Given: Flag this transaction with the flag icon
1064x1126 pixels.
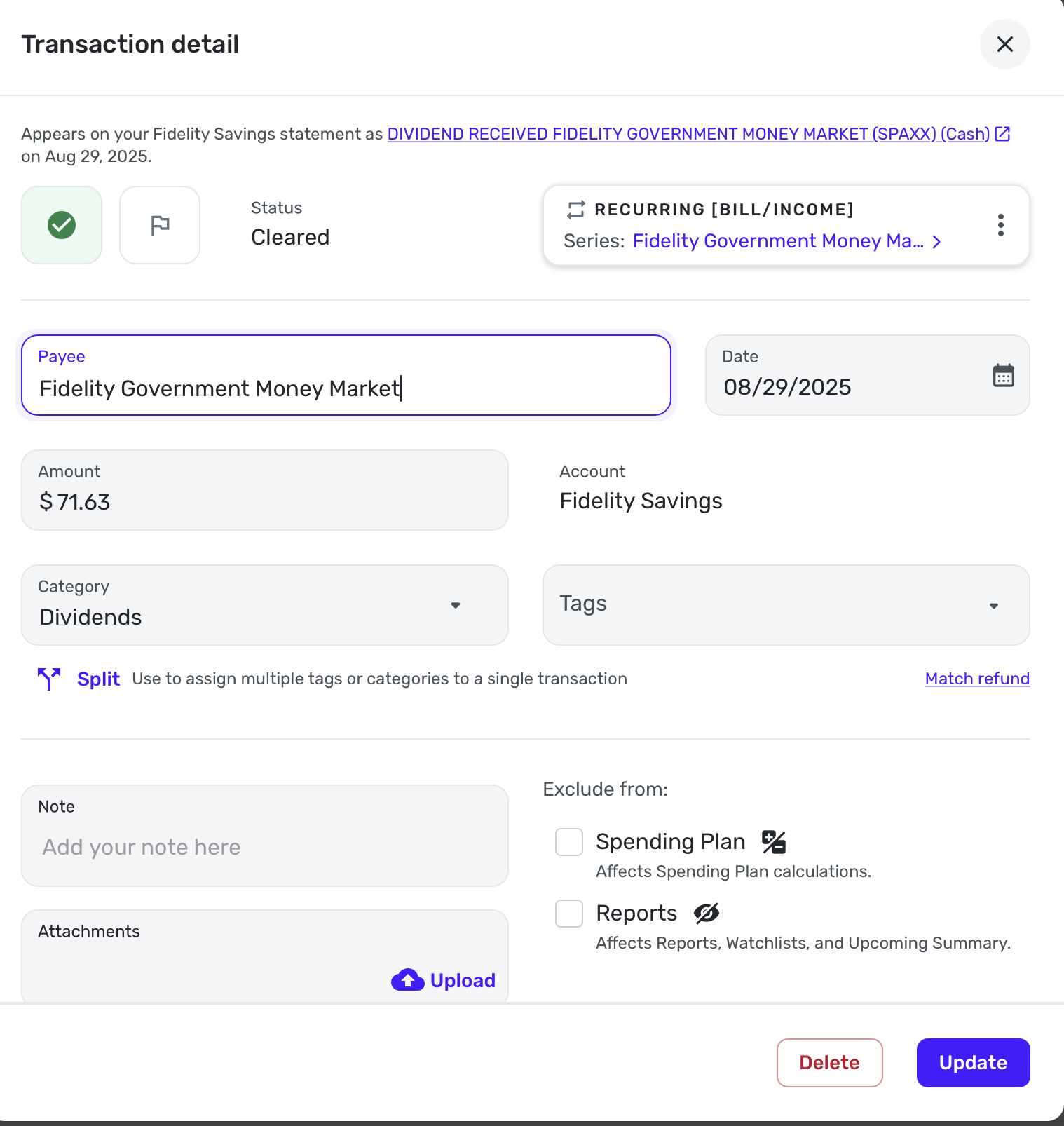Looking at the screenshot, I should tap(160, 225).
